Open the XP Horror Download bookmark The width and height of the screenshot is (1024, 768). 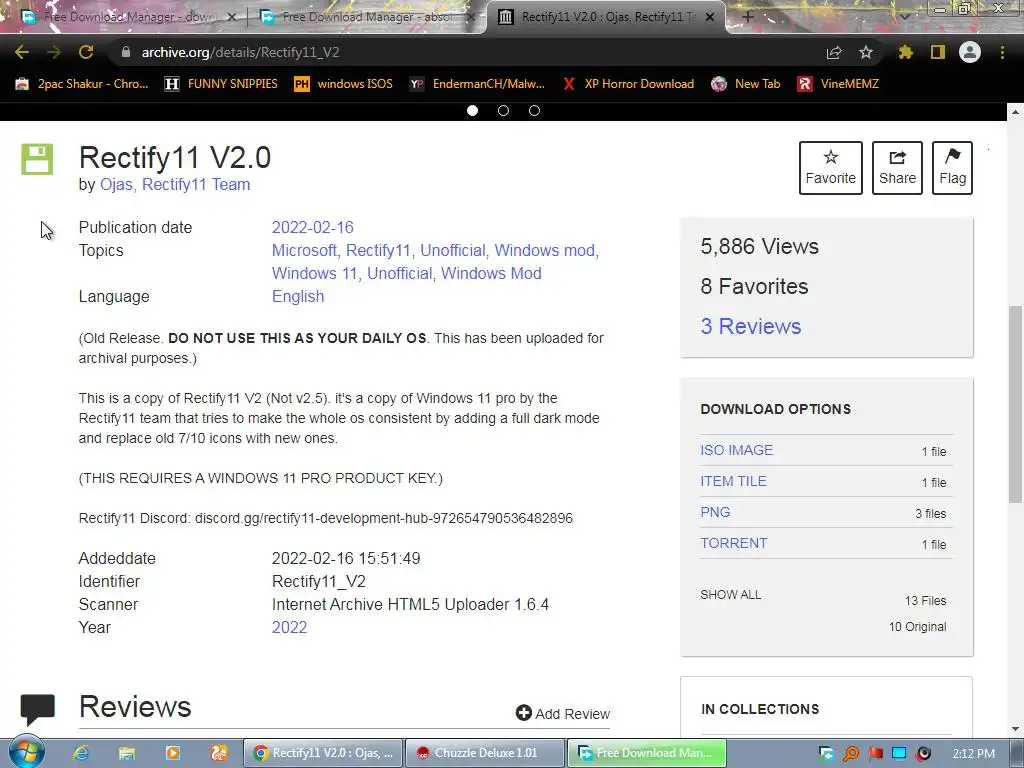coord(628,84)
